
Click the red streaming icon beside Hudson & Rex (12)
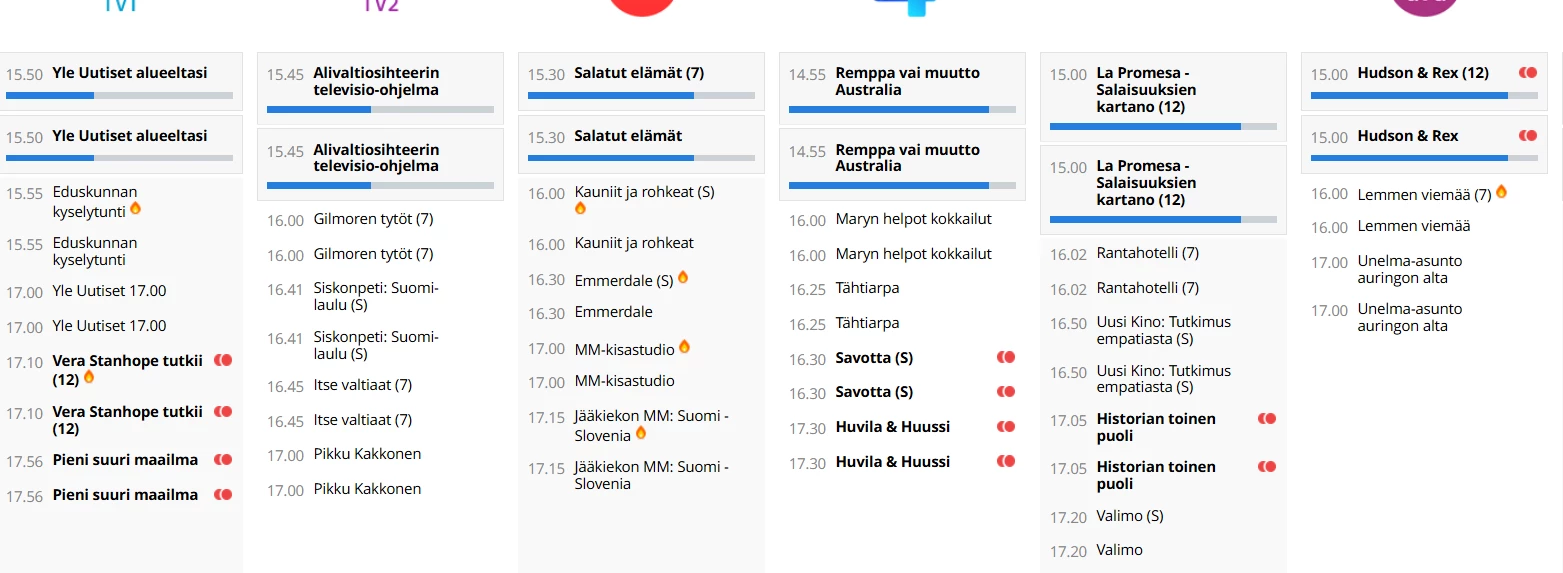click(1528, 73)
